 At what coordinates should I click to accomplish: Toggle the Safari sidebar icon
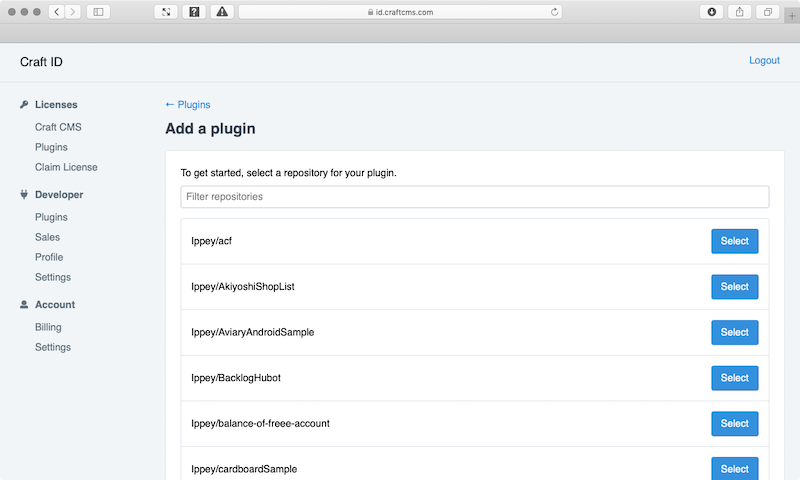point(98,12)
